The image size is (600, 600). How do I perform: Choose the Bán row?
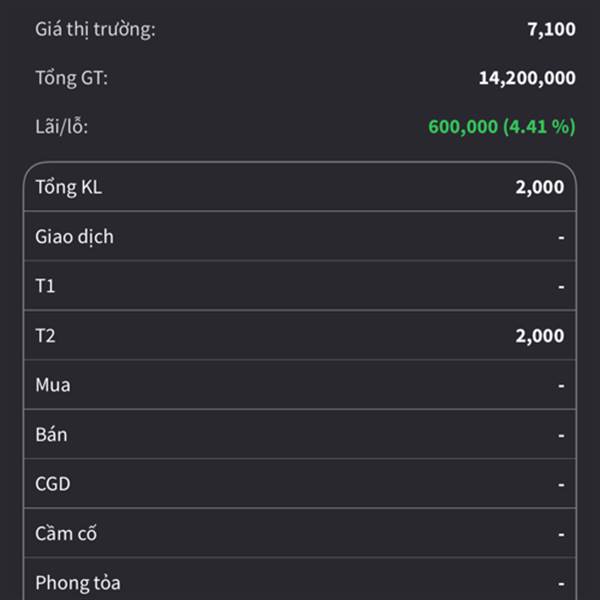coord(300,434)
